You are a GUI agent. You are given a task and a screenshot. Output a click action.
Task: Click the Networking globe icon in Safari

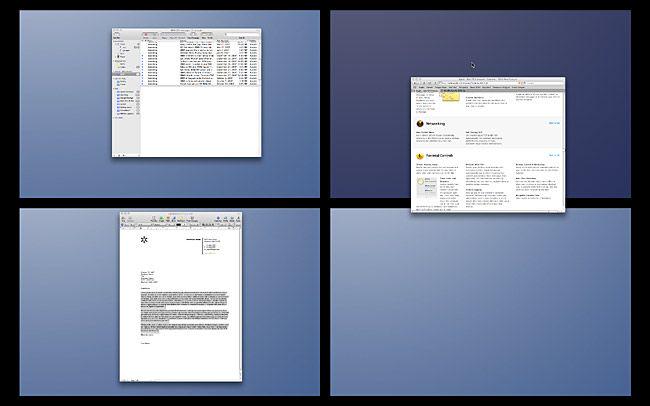coord(421,125)
